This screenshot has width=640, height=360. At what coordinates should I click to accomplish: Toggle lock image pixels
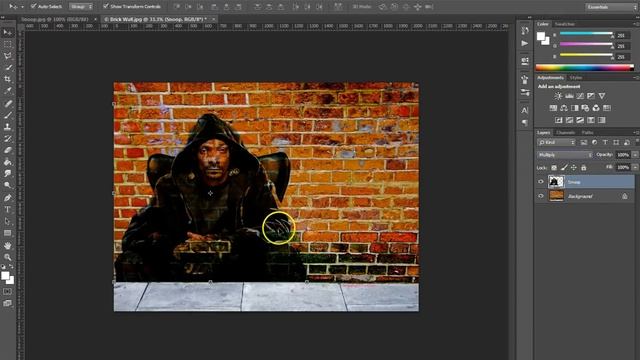tap(564, 168)
